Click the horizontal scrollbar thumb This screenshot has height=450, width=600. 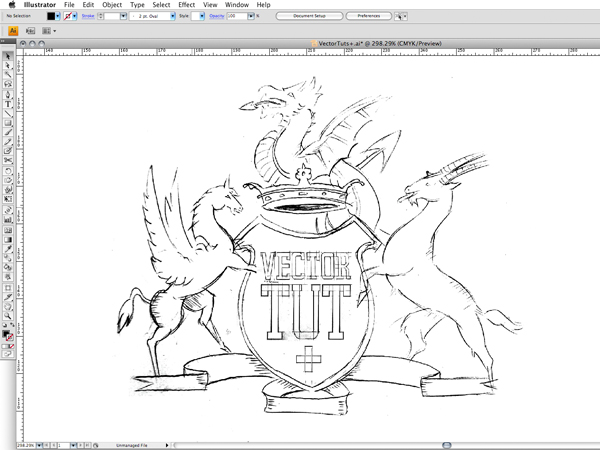447,445
